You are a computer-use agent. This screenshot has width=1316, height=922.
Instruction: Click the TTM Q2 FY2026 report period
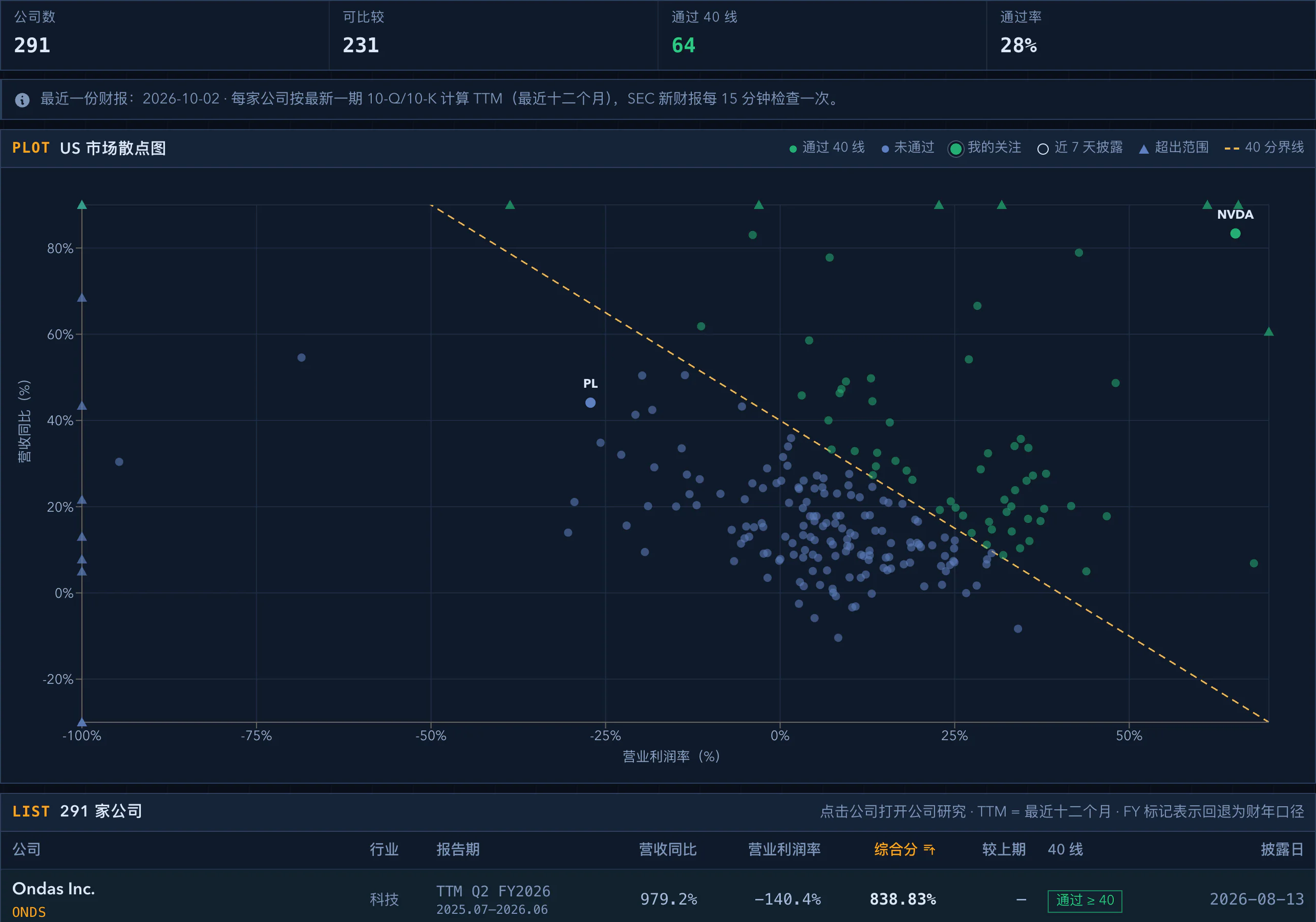click(x=493, y=891)
